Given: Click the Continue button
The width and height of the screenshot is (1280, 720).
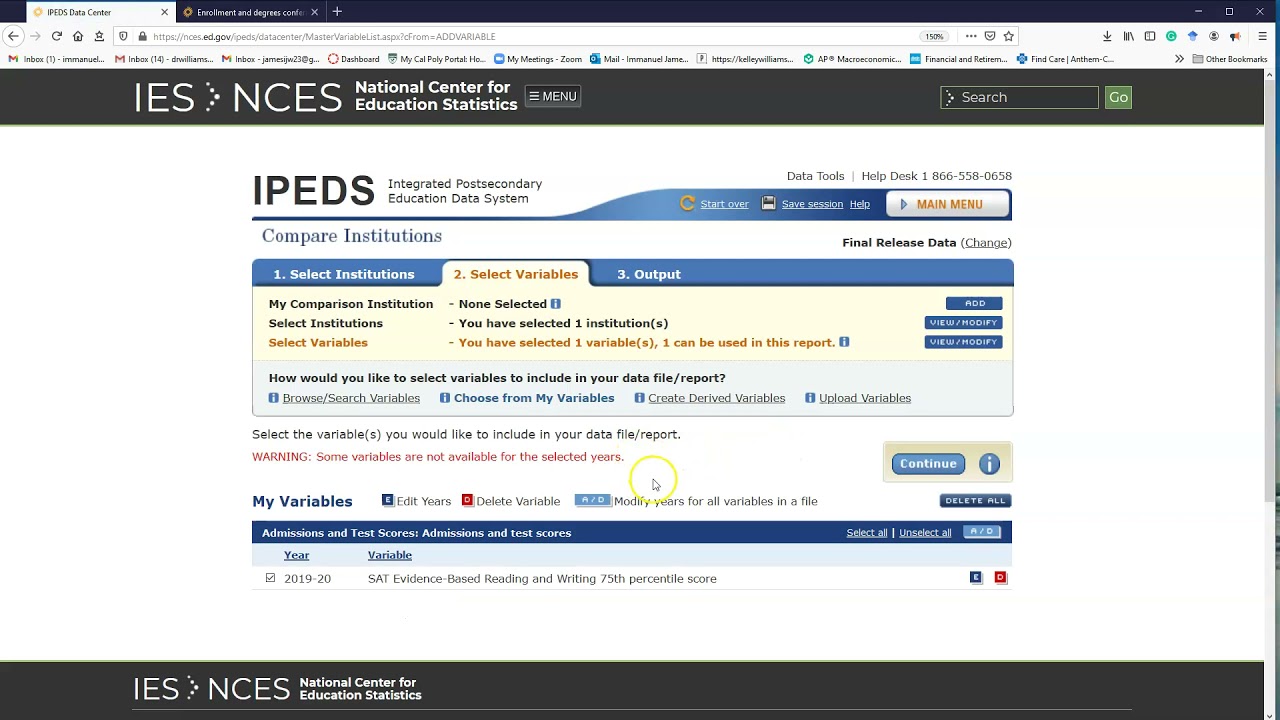Looking at the screenshot, I should point(928,464).
